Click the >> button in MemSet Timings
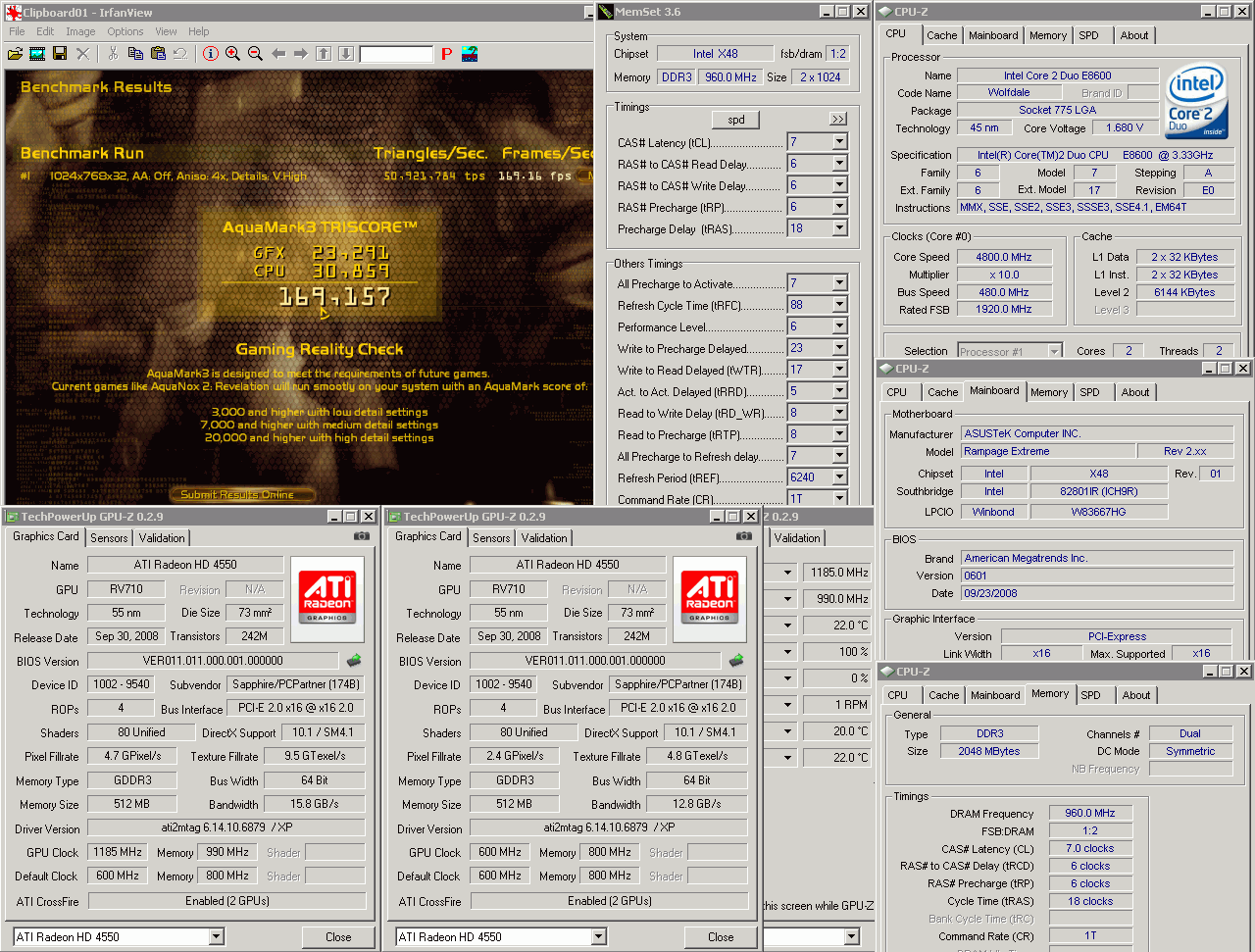The width and height of the screenshot is (1255, 952). pos(838,120)
